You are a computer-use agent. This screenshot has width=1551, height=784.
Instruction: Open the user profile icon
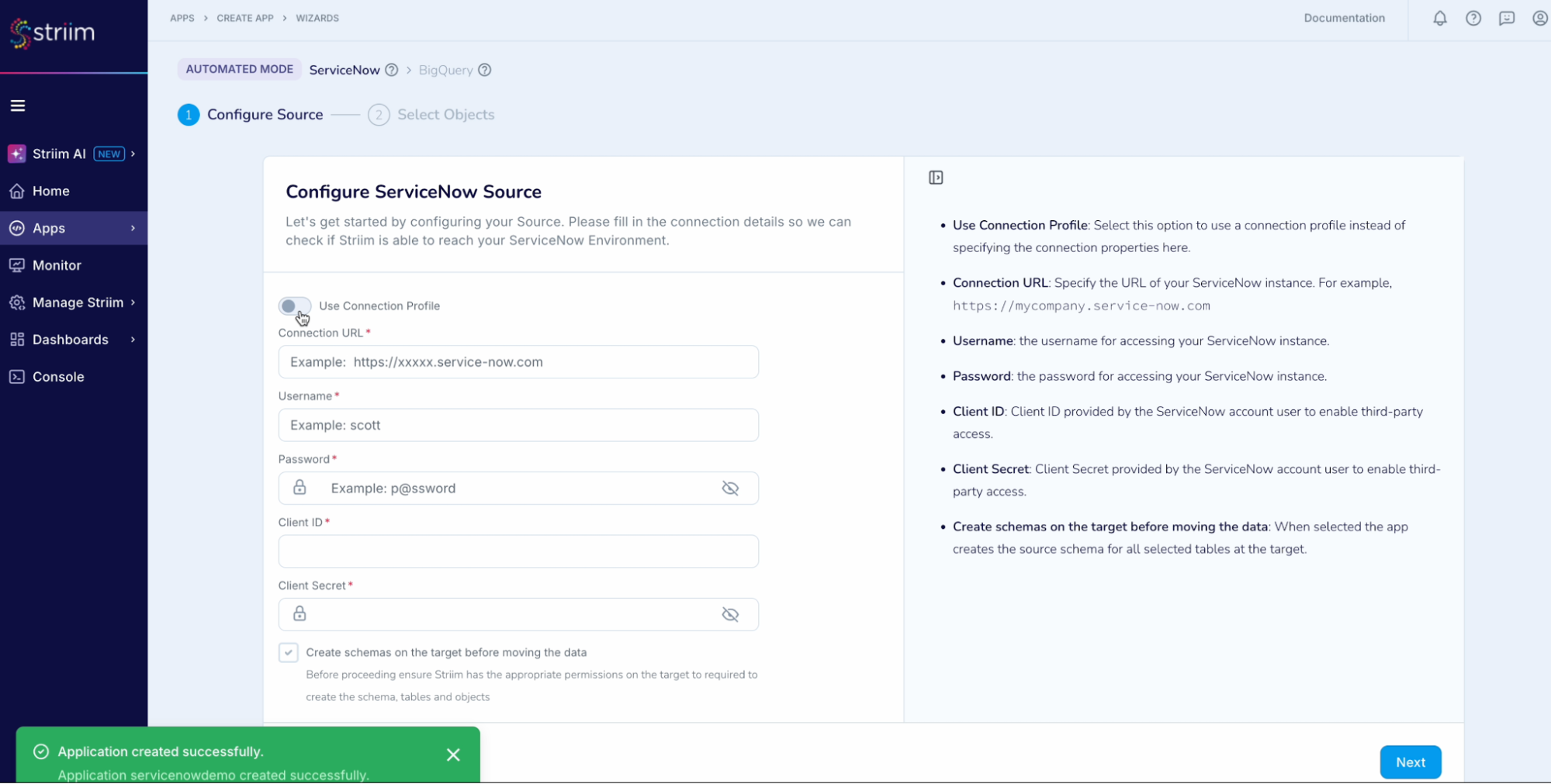(1540, 18)
